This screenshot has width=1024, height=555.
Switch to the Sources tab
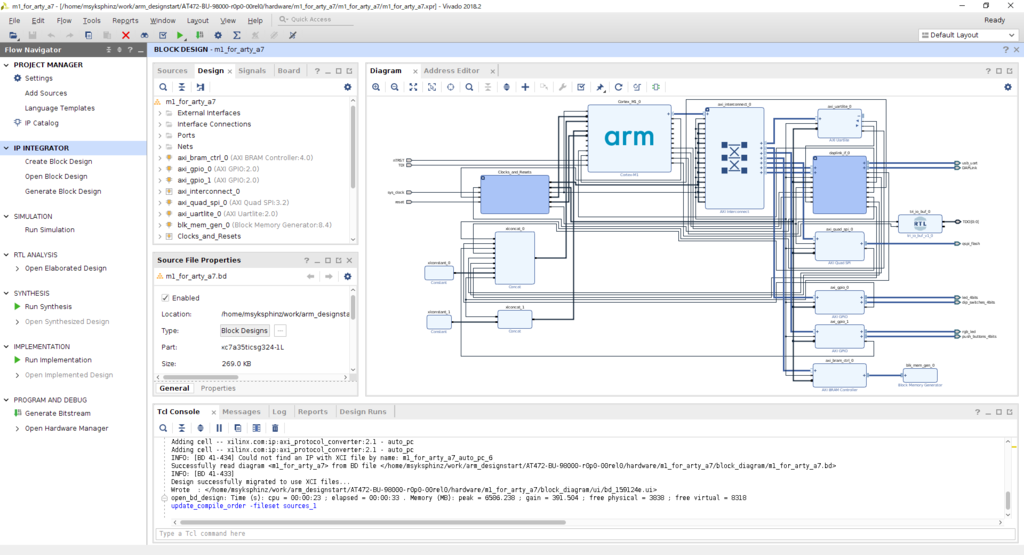pyautogui.click(x=172, y=71)
